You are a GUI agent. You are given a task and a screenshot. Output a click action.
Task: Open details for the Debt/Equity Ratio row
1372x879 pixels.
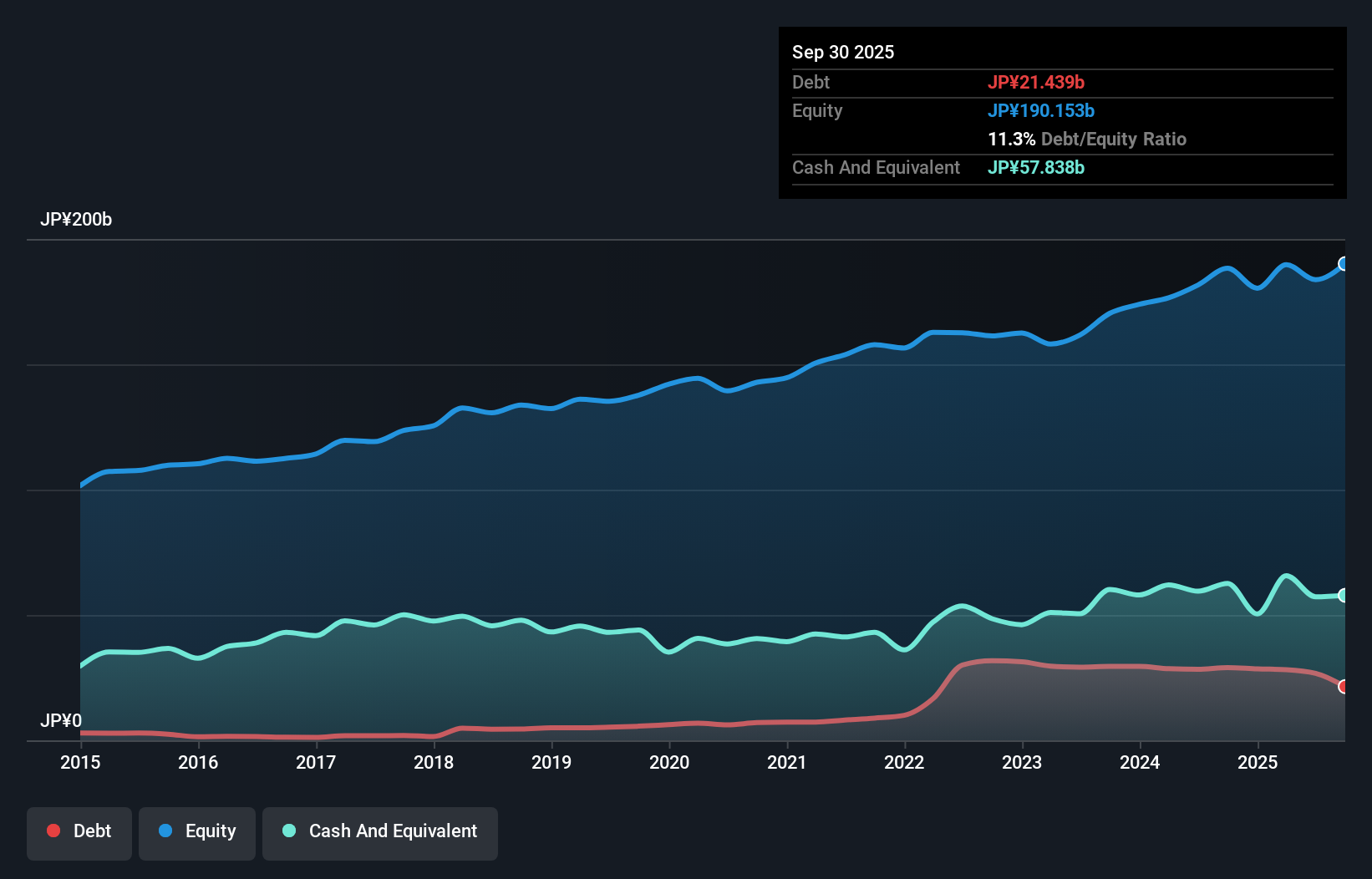coord(1087,139)
